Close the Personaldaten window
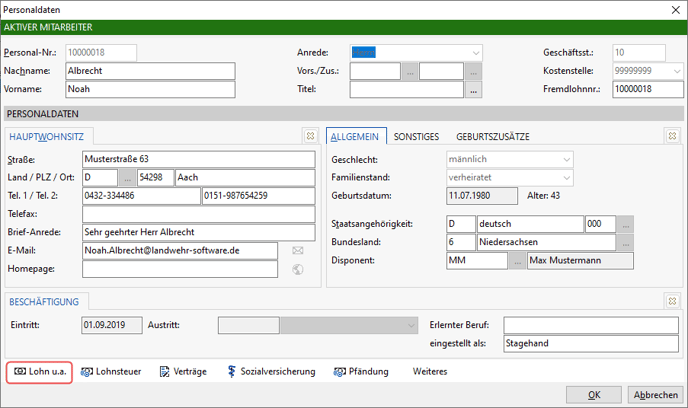 676,10
